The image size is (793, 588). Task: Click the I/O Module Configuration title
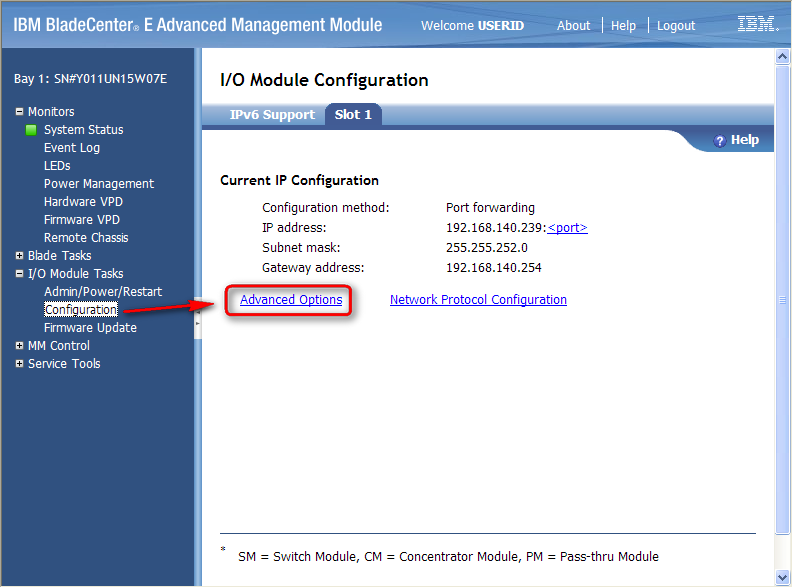pos(324,80)
